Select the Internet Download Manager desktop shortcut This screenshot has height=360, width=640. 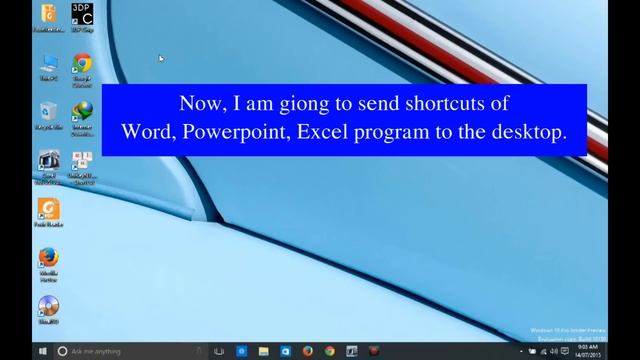coord(82,118)
